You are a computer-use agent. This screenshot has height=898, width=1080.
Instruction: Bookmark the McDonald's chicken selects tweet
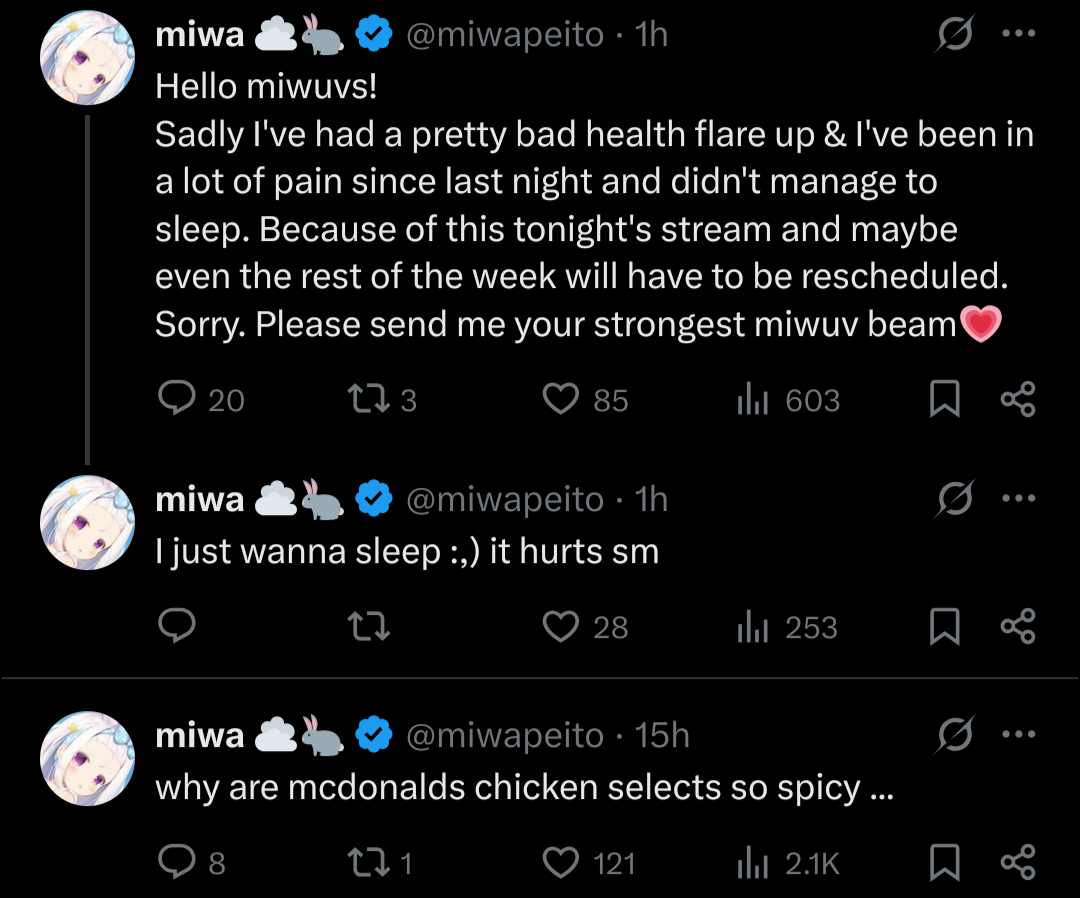[945, 862]
